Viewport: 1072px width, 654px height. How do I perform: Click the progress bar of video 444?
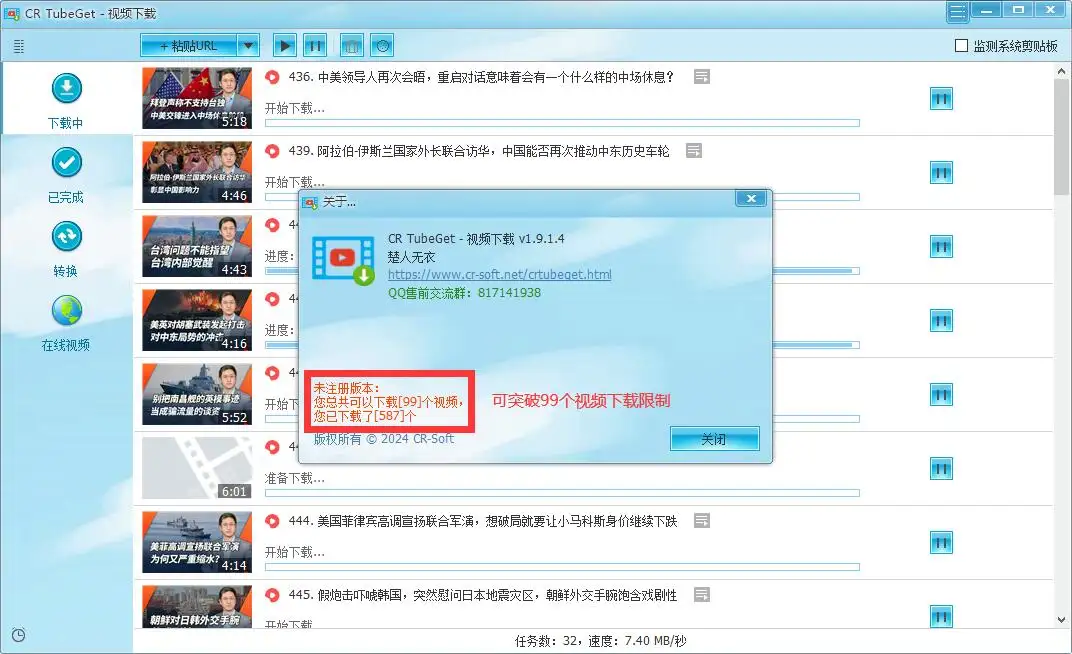point(562,567)
